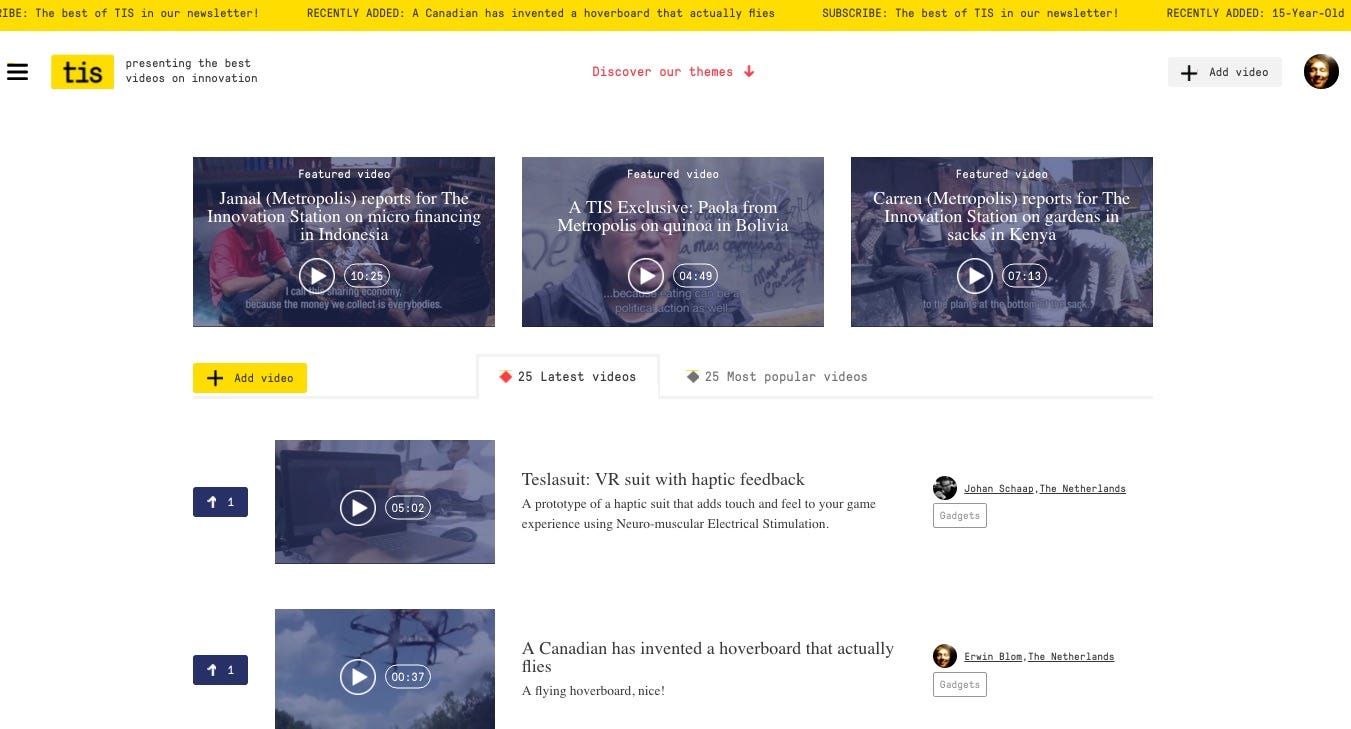Click the yellow tis logo
The image size is (1351, 729).
tap(82, 72)
